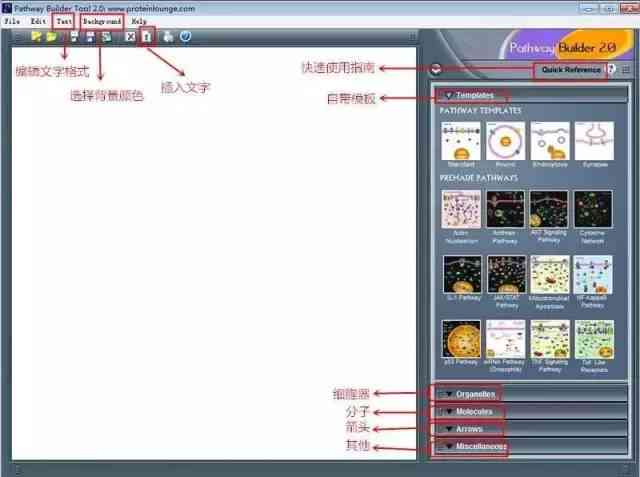Screen dimensions: 640x477
Task: Open the Background menu
Action: coord(102,21)
